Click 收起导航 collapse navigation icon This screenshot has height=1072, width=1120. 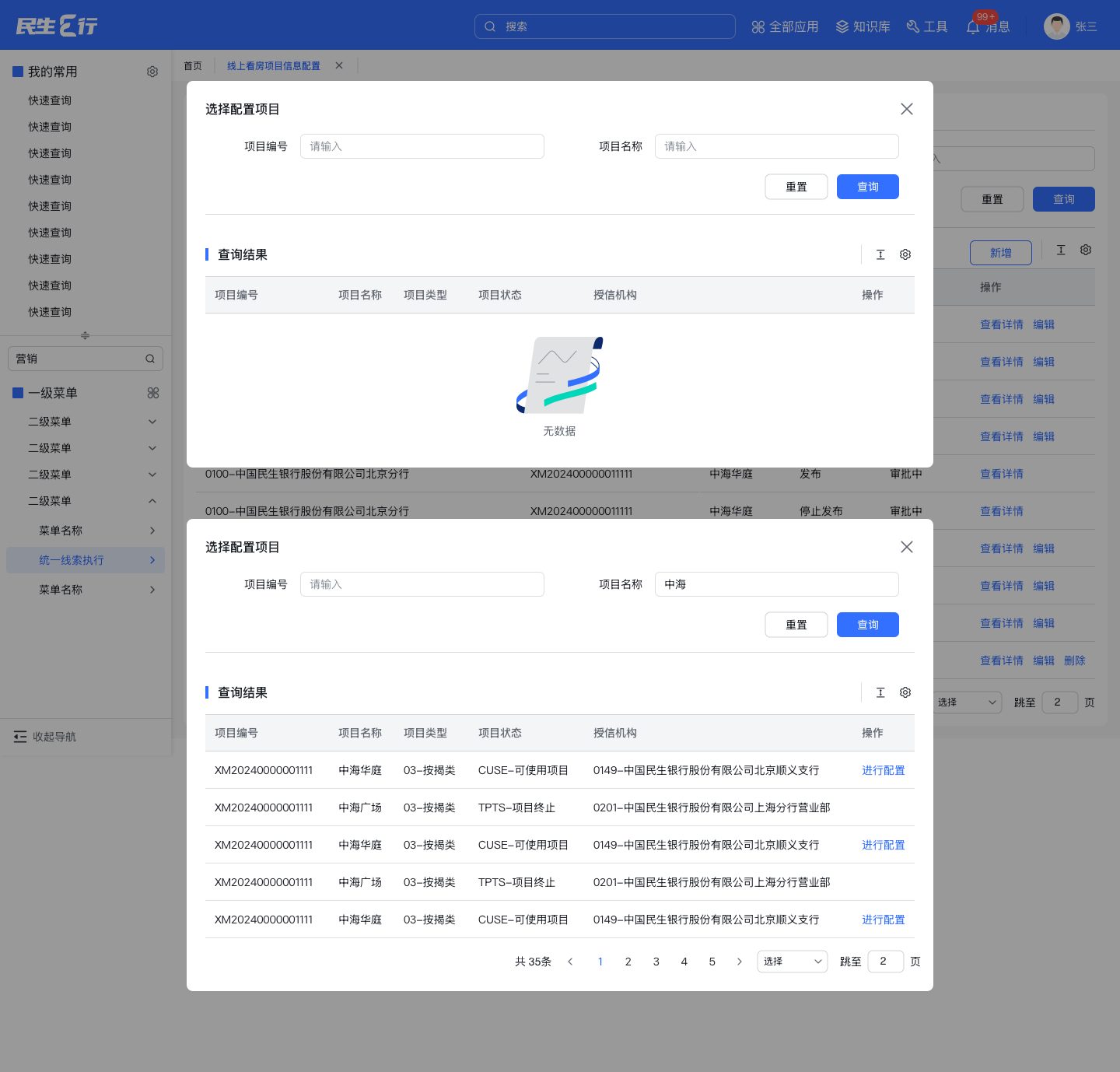click(x=20, y=737)
